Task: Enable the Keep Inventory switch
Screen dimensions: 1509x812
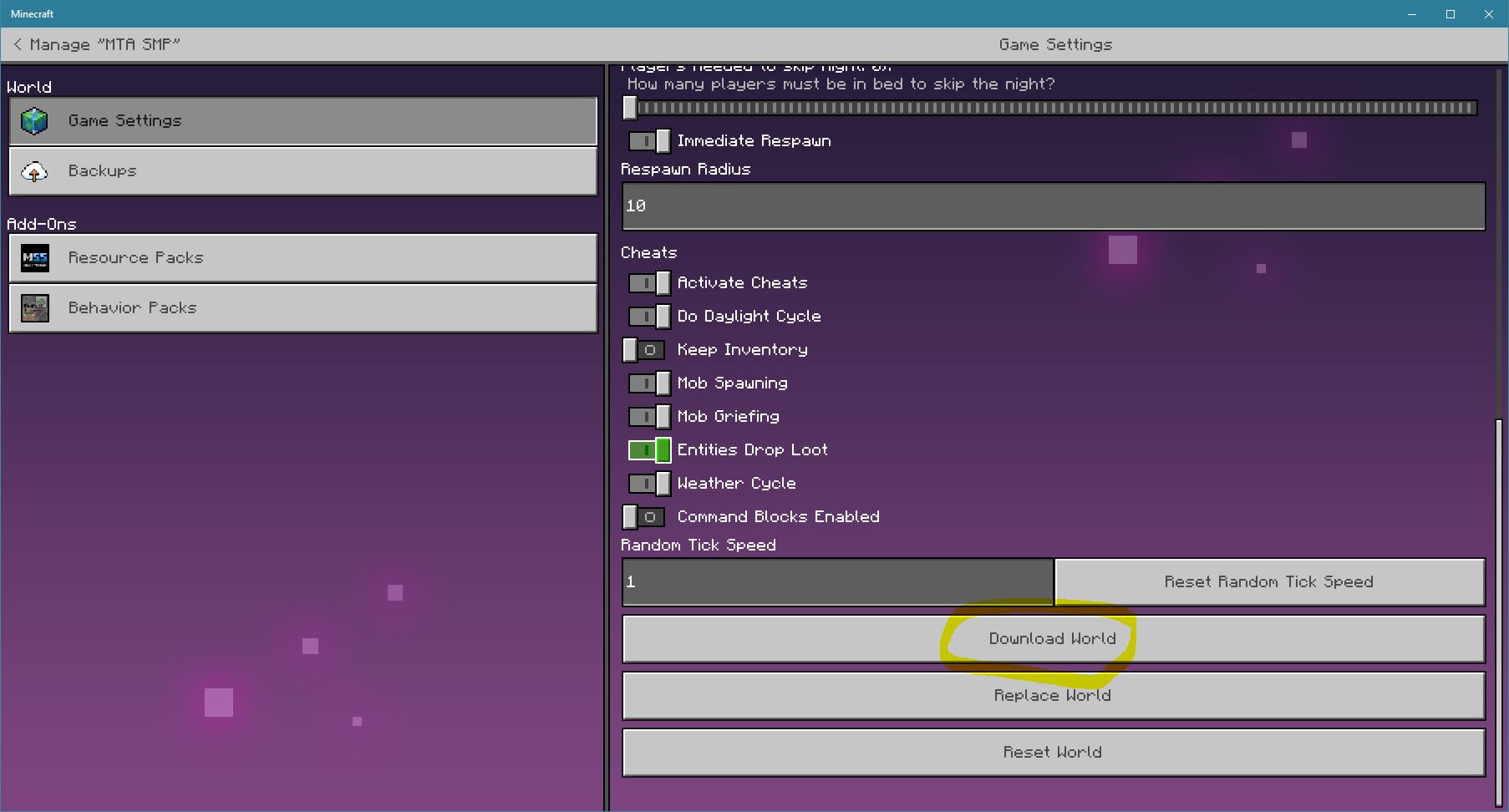Action: tap(644, 350)
